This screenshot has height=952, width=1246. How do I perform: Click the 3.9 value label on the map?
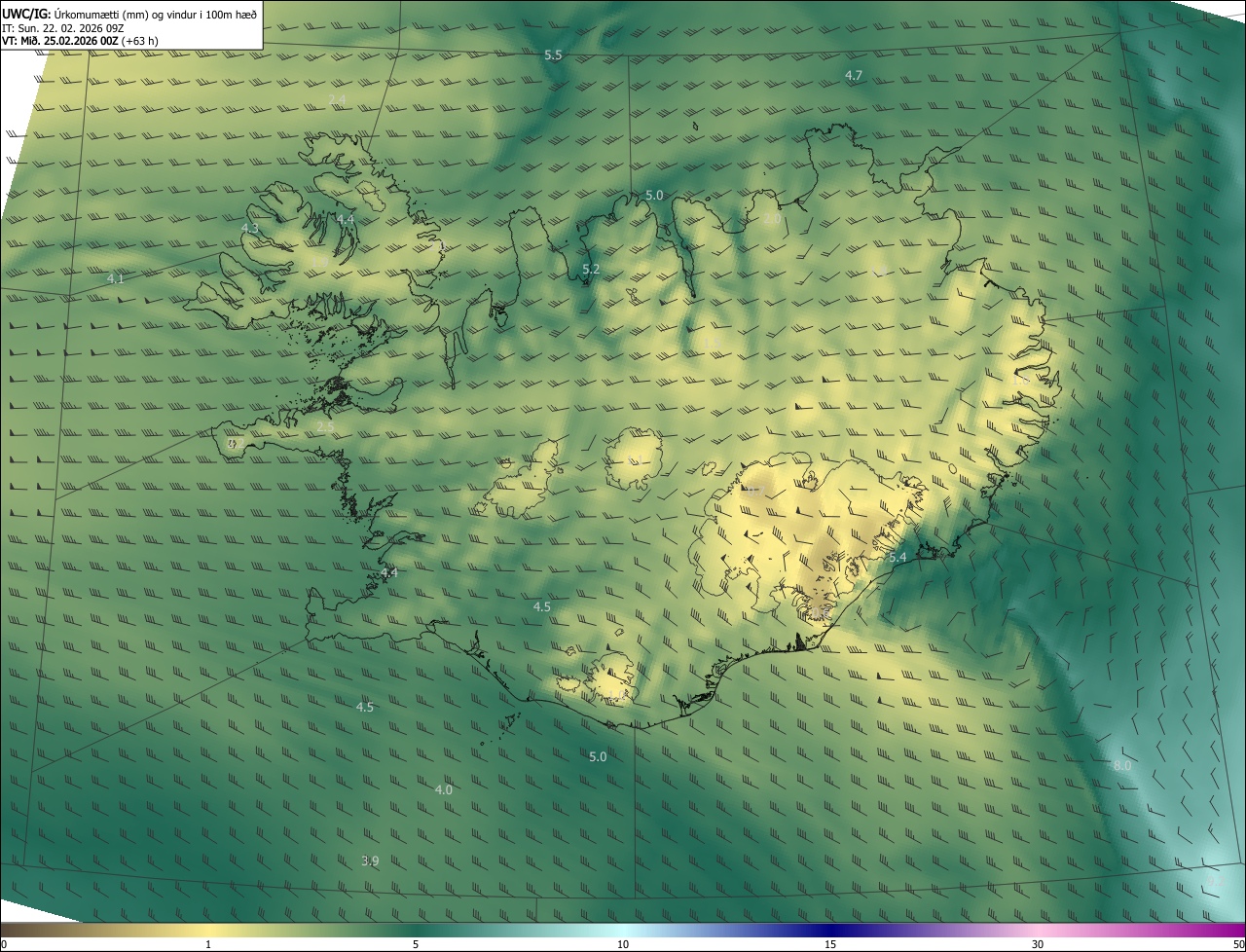370,860
